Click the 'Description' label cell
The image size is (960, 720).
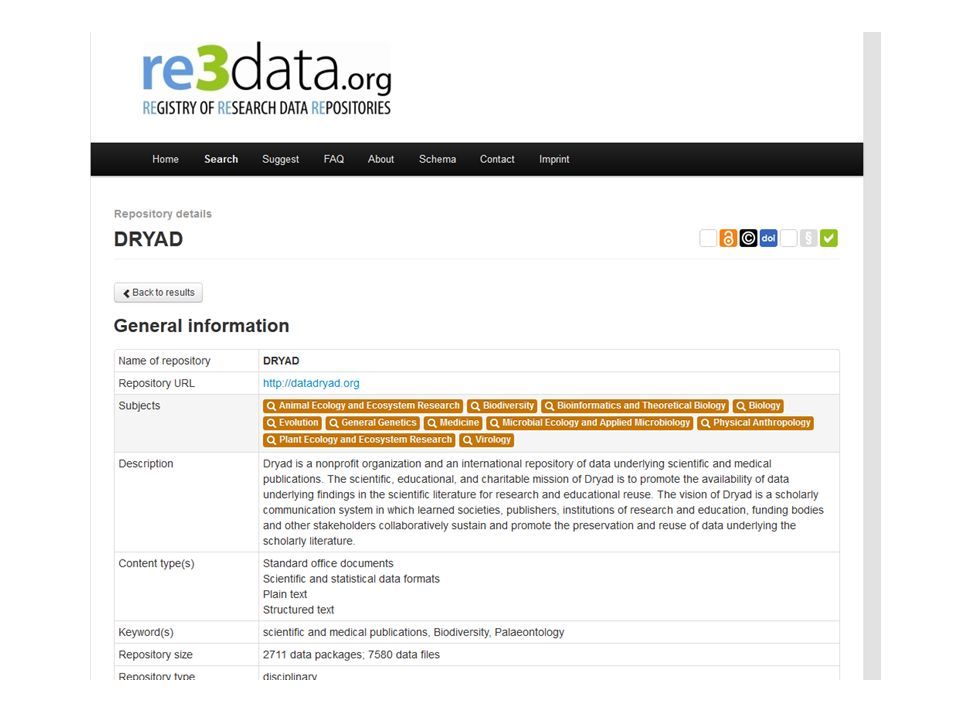[x=187, y=502]
